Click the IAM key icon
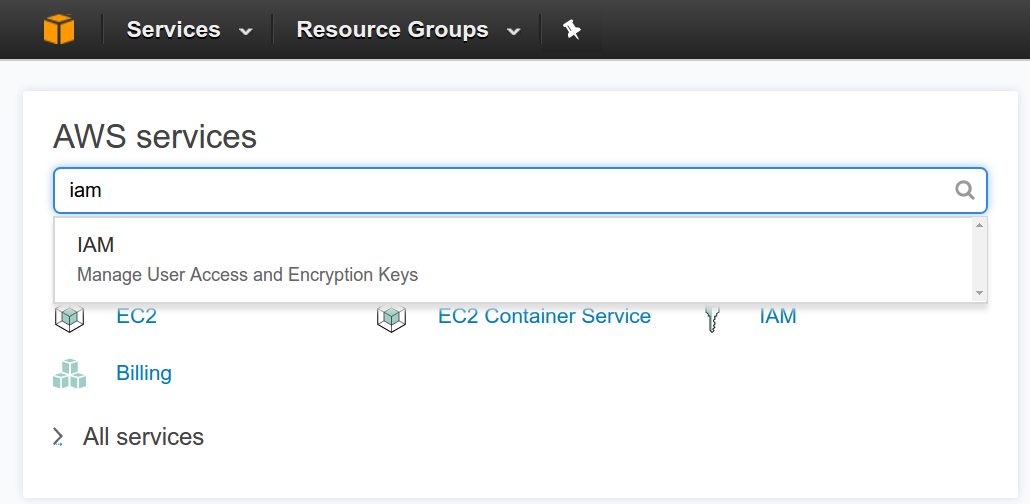1030x504 pixels. pyautogui.click(x=712, y=319)
